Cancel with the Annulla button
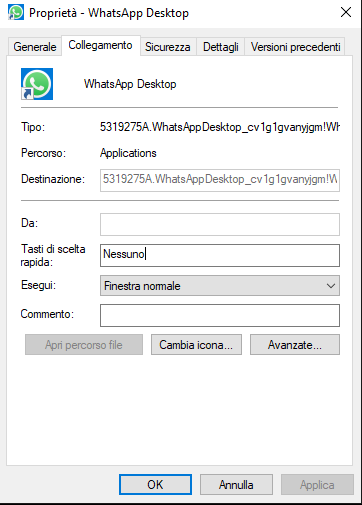This screenshot has height=505, width=362. (x=236, y=485)
